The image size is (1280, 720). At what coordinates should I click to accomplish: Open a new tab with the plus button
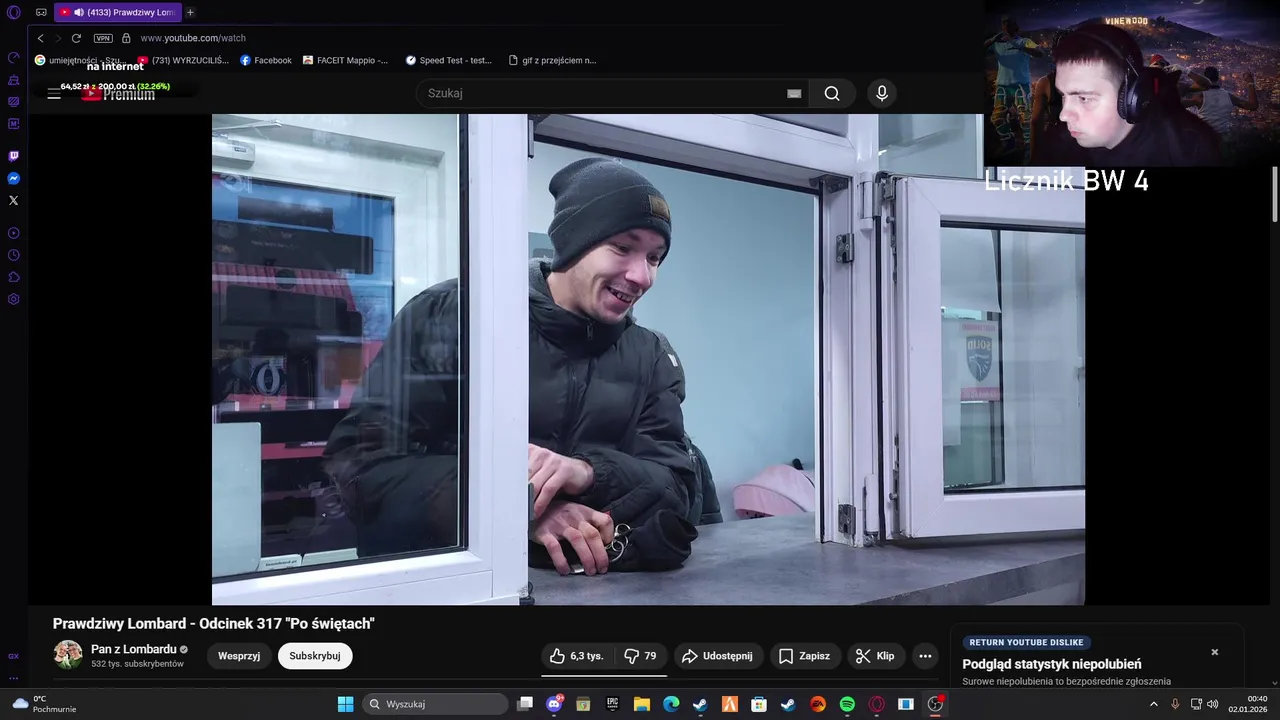[190, 12]
